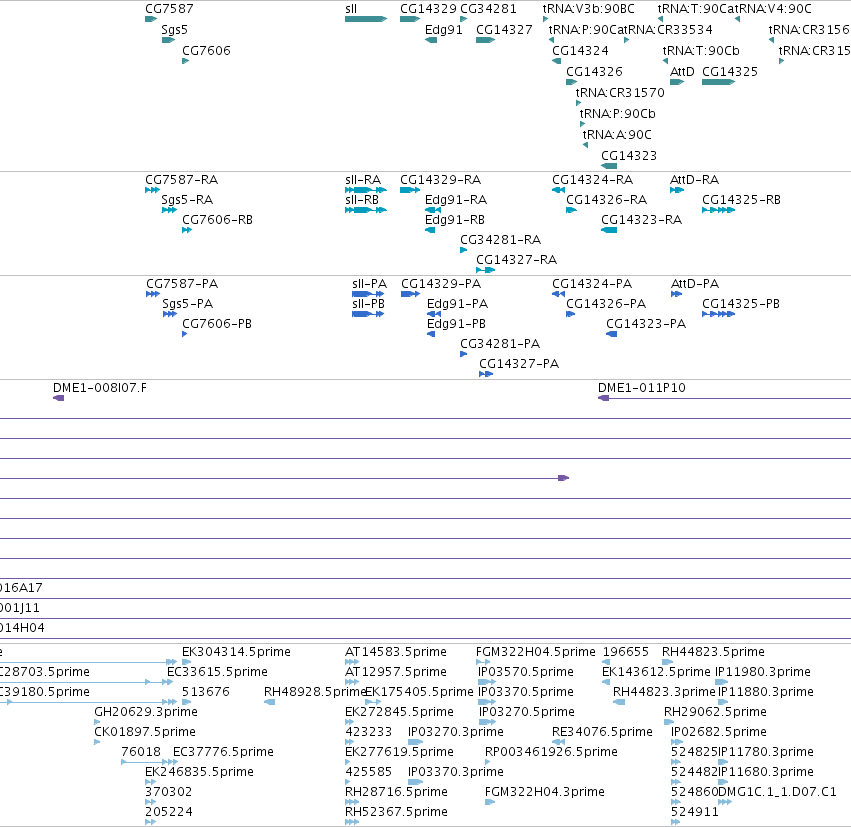Select CG14327-PA protein label
The height and width of the screenshot is (827, 851).
[519, 364]
